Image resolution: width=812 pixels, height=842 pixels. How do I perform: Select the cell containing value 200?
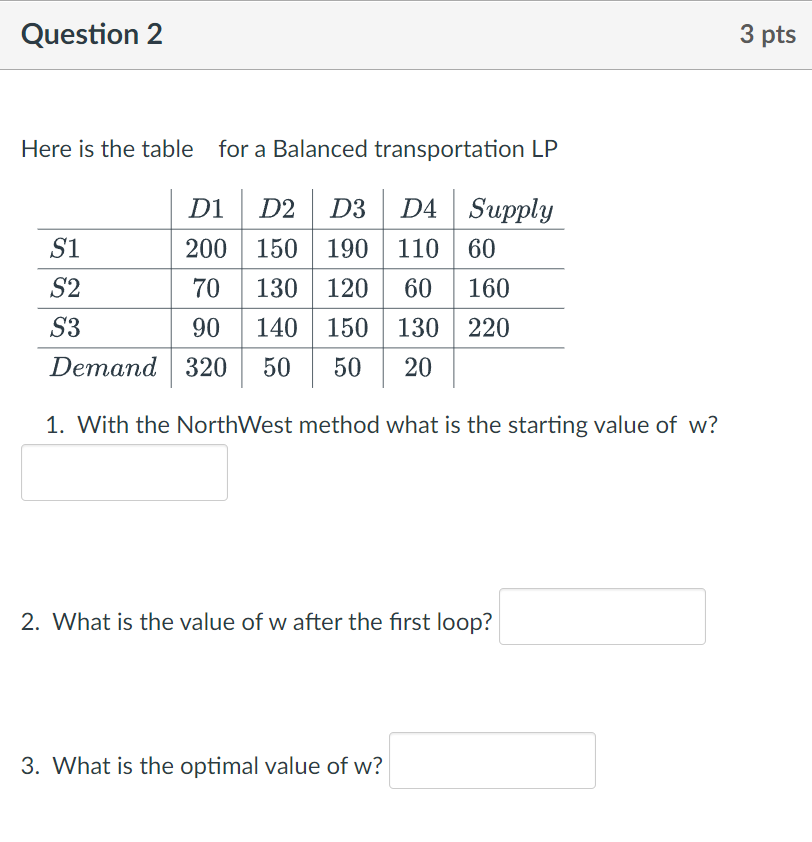click(x=205, y=248)
